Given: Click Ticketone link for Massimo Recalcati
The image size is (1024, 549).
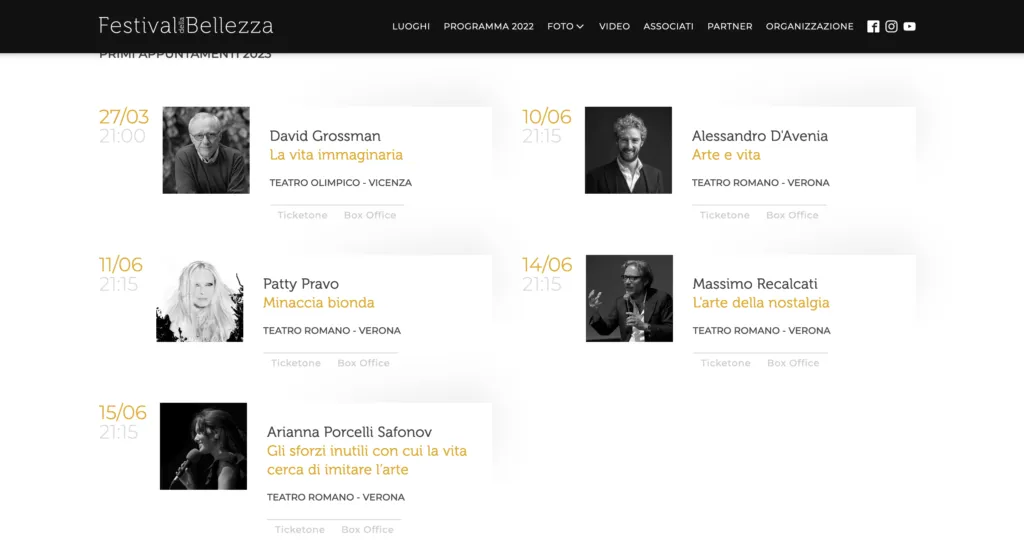Looking at the screenshot, I should [x=725, y=363].
